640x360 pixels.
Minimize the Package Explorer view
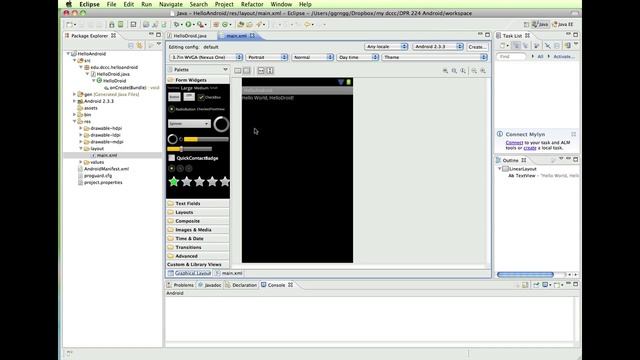click(x=151, y=35)
